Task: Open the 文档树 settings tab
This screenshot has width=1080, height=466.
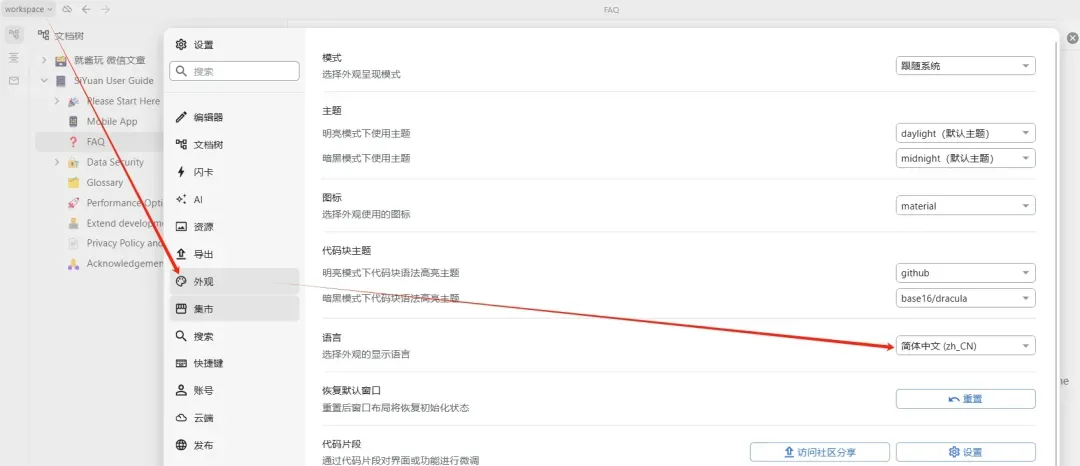Action: click(234, 145)
